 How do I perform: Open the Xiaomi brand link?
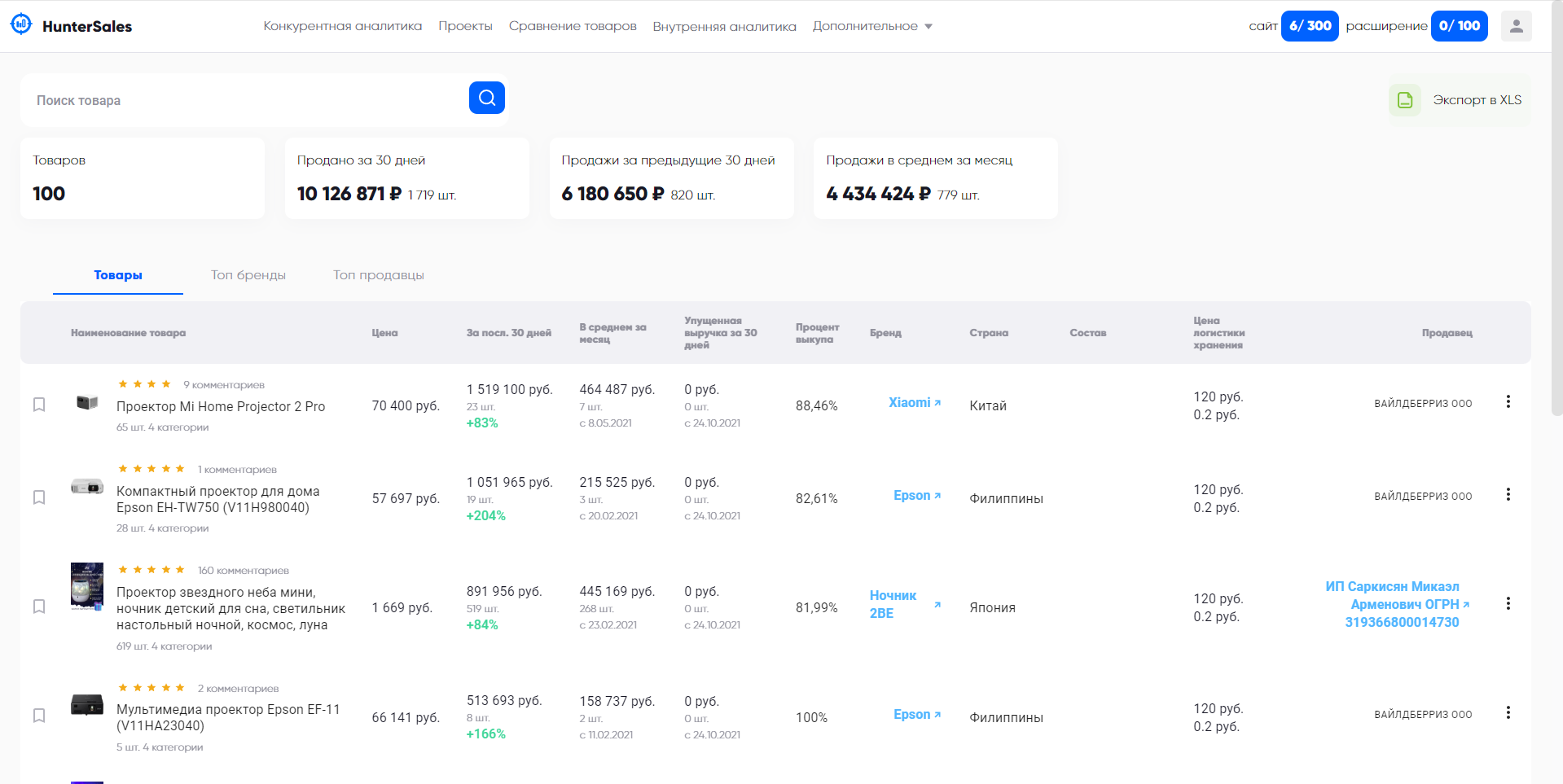914,402
